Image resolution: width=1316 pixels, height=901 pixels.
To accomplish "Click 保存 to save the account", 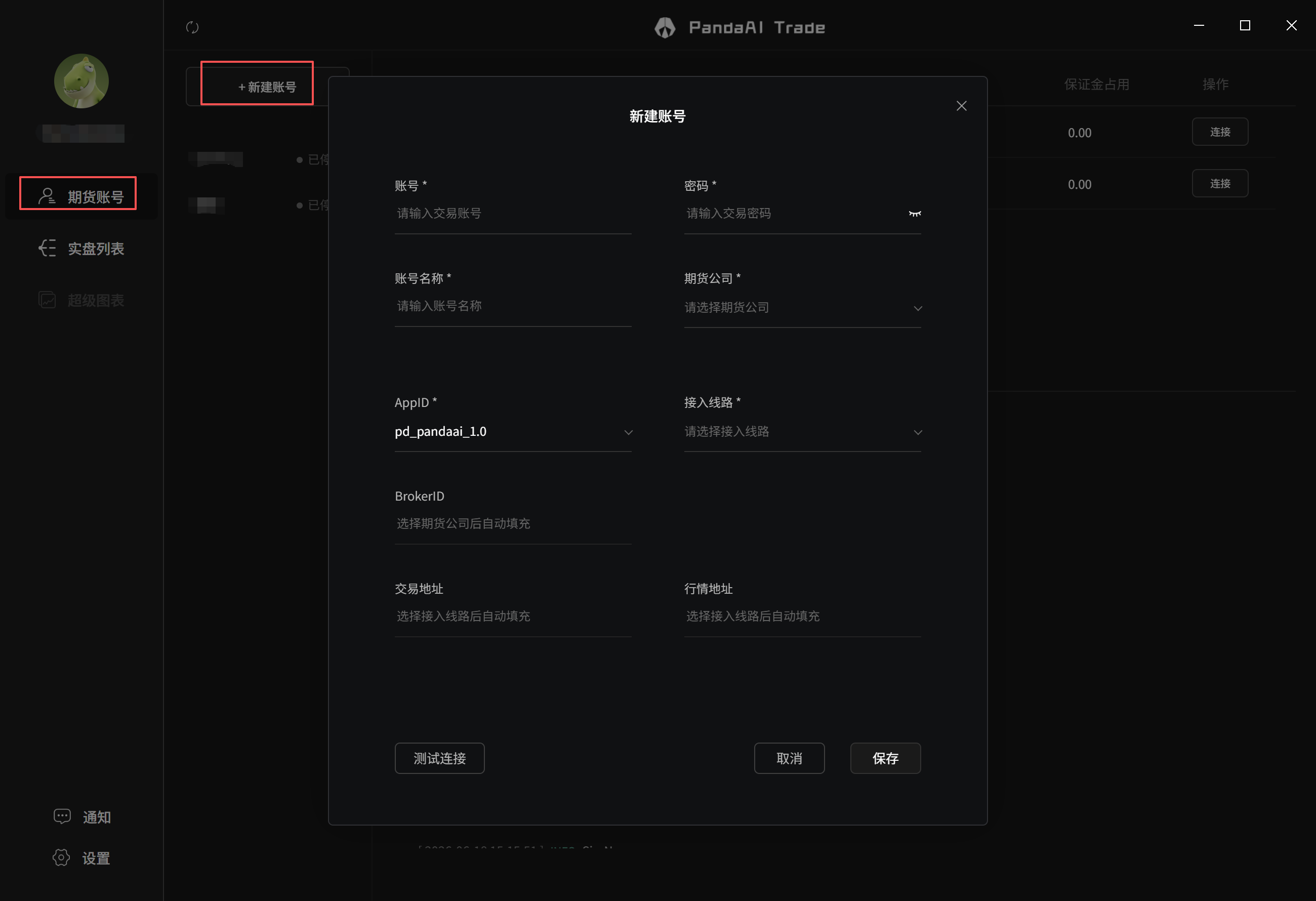I will click(x=886, y=758).
